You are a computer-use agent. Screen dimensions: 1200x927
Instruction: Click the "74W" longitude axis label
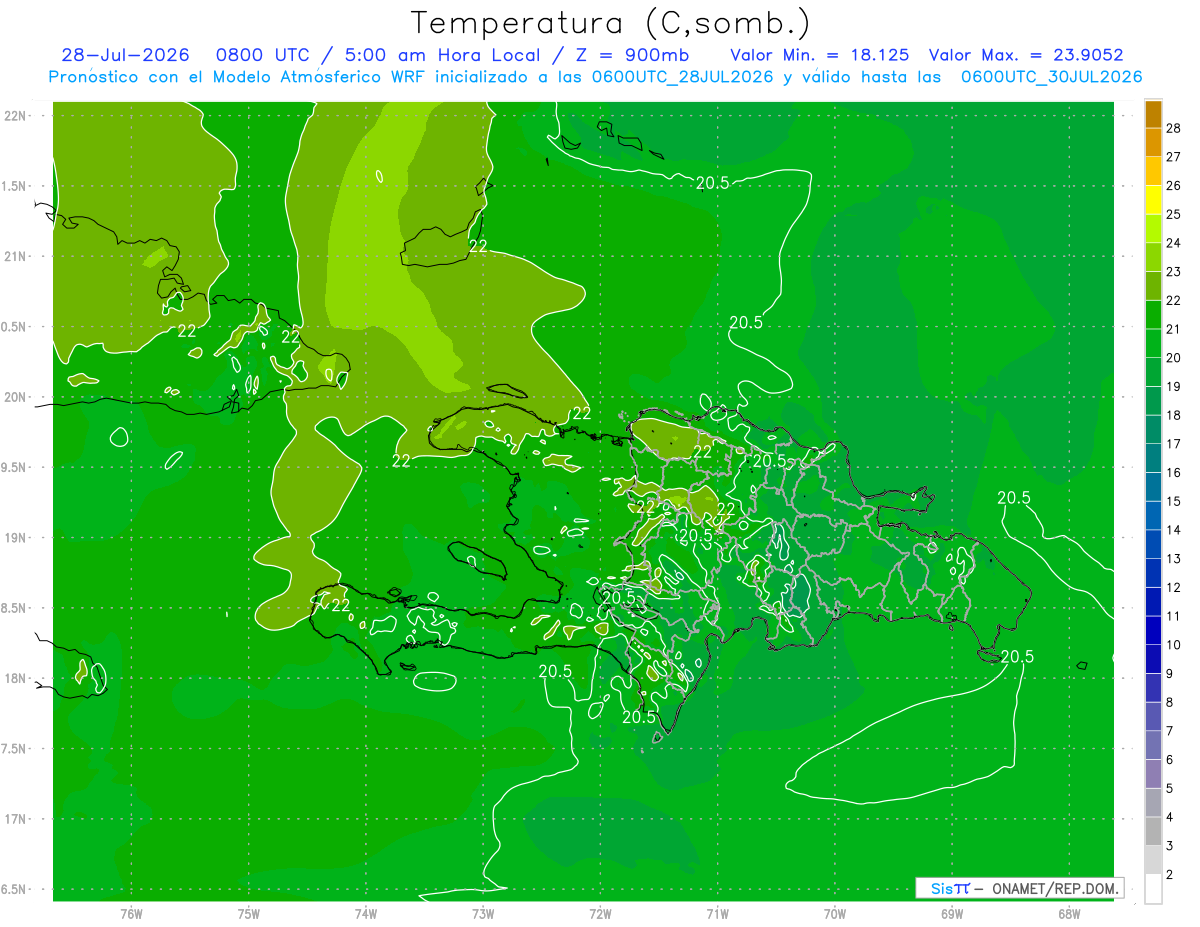(365, 913)
